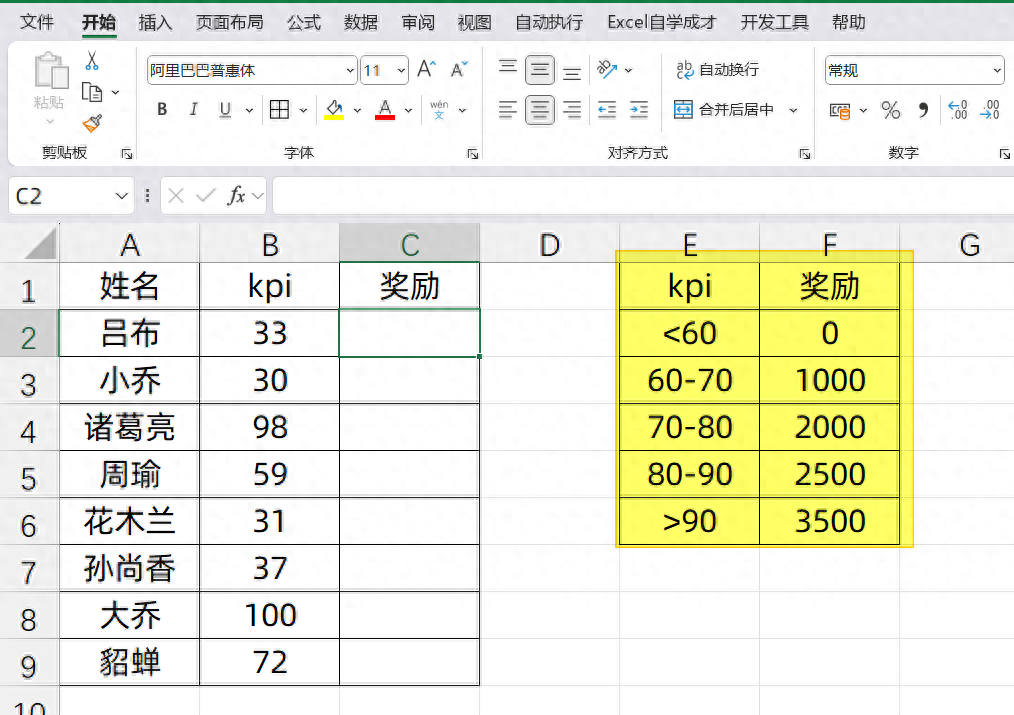Click the Paste clipboard icon

point(51,70)
